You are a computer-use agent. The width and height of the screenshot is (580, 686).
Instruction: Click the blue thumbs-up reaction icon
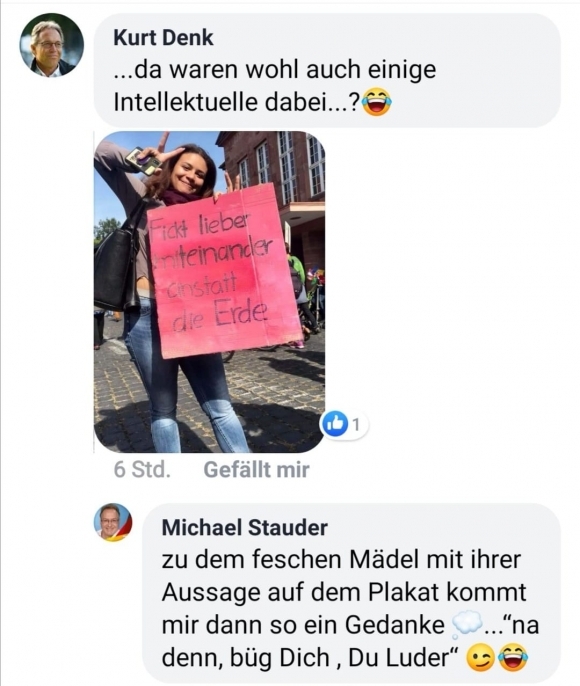[334, 424]
